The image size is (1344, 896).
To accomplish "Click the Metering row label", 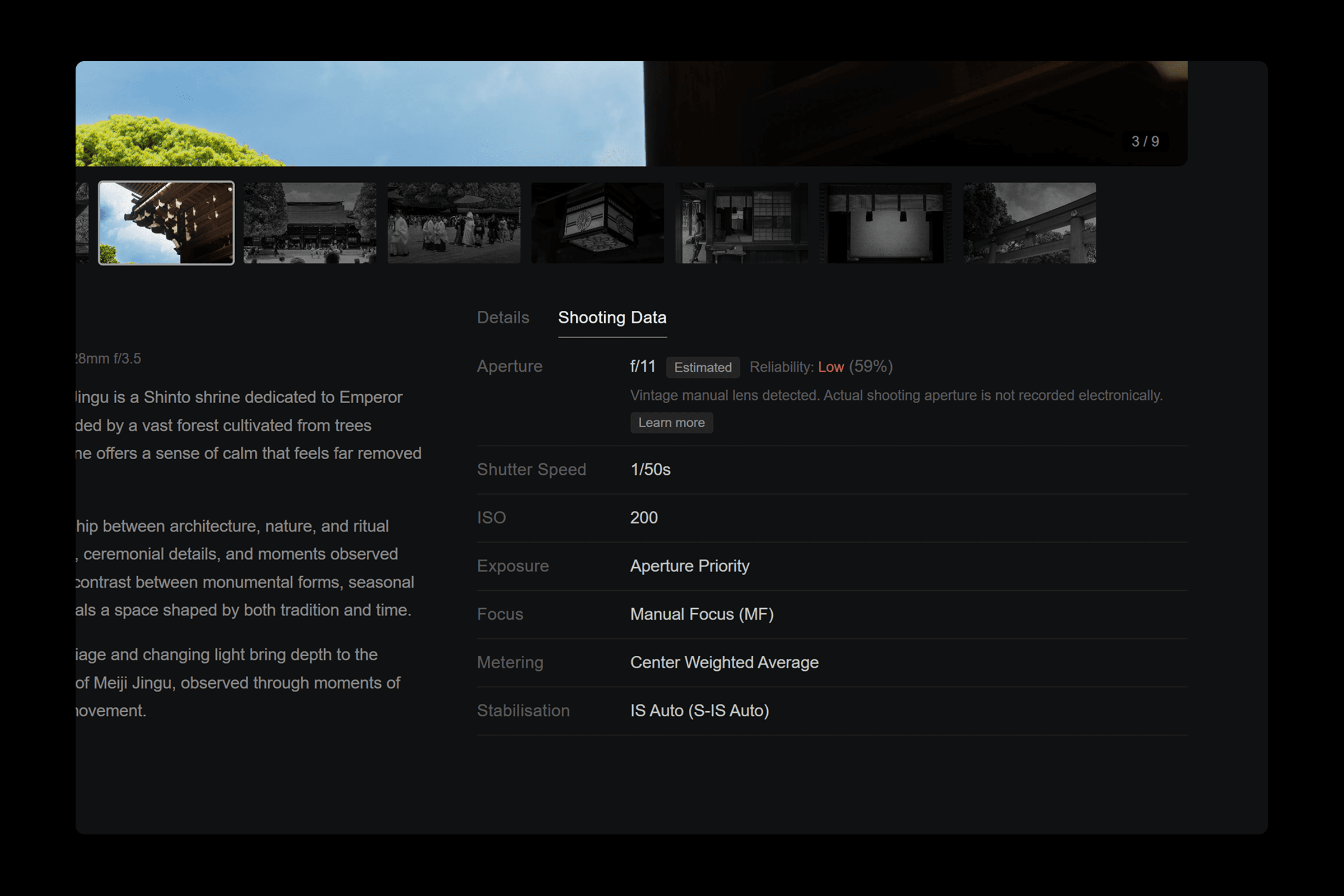I will (510, 663).
